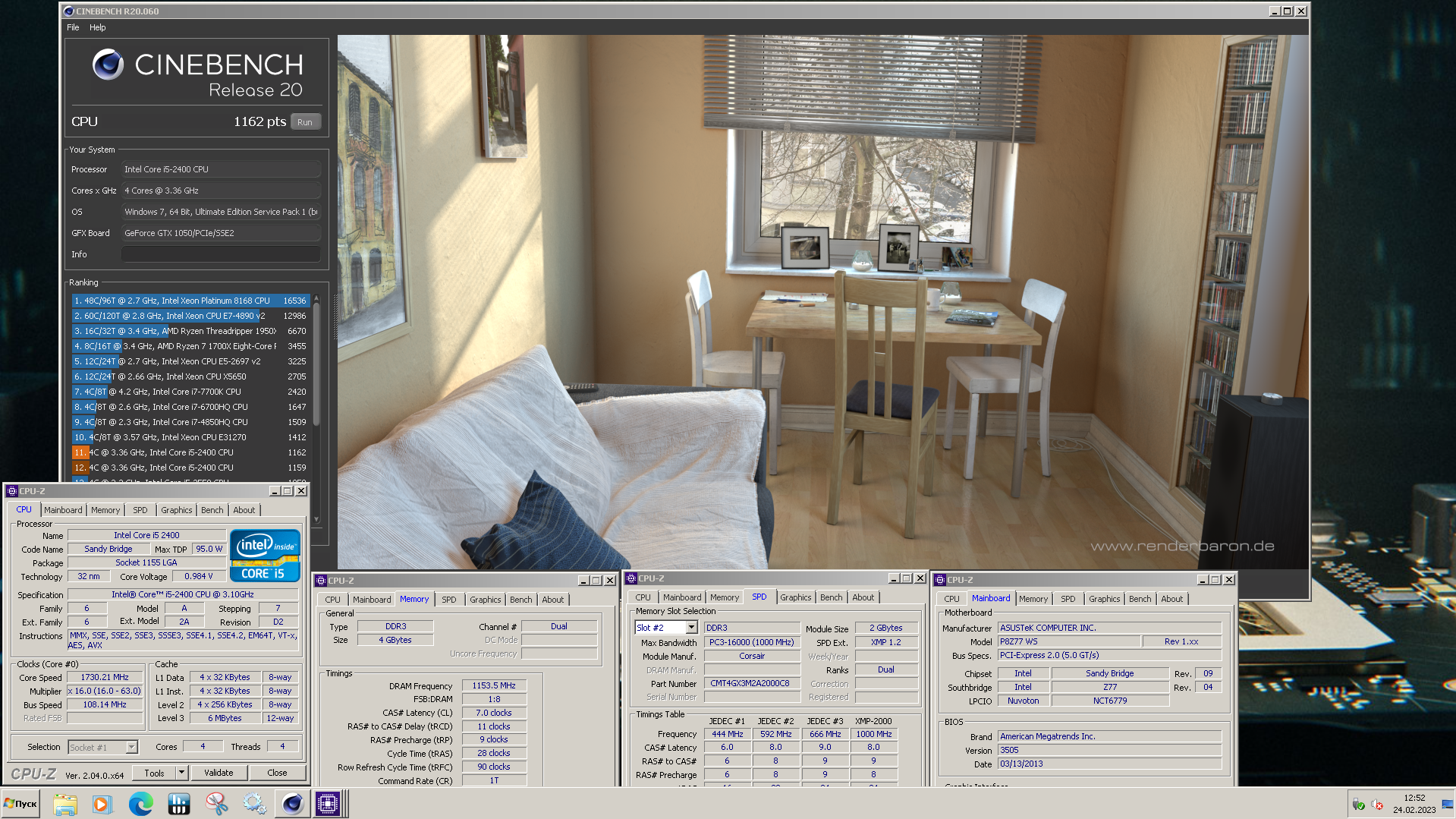Open Microsoft Edge from the taskbar
The height and width of the screenshot is (819, 1456).
(140, 804)
